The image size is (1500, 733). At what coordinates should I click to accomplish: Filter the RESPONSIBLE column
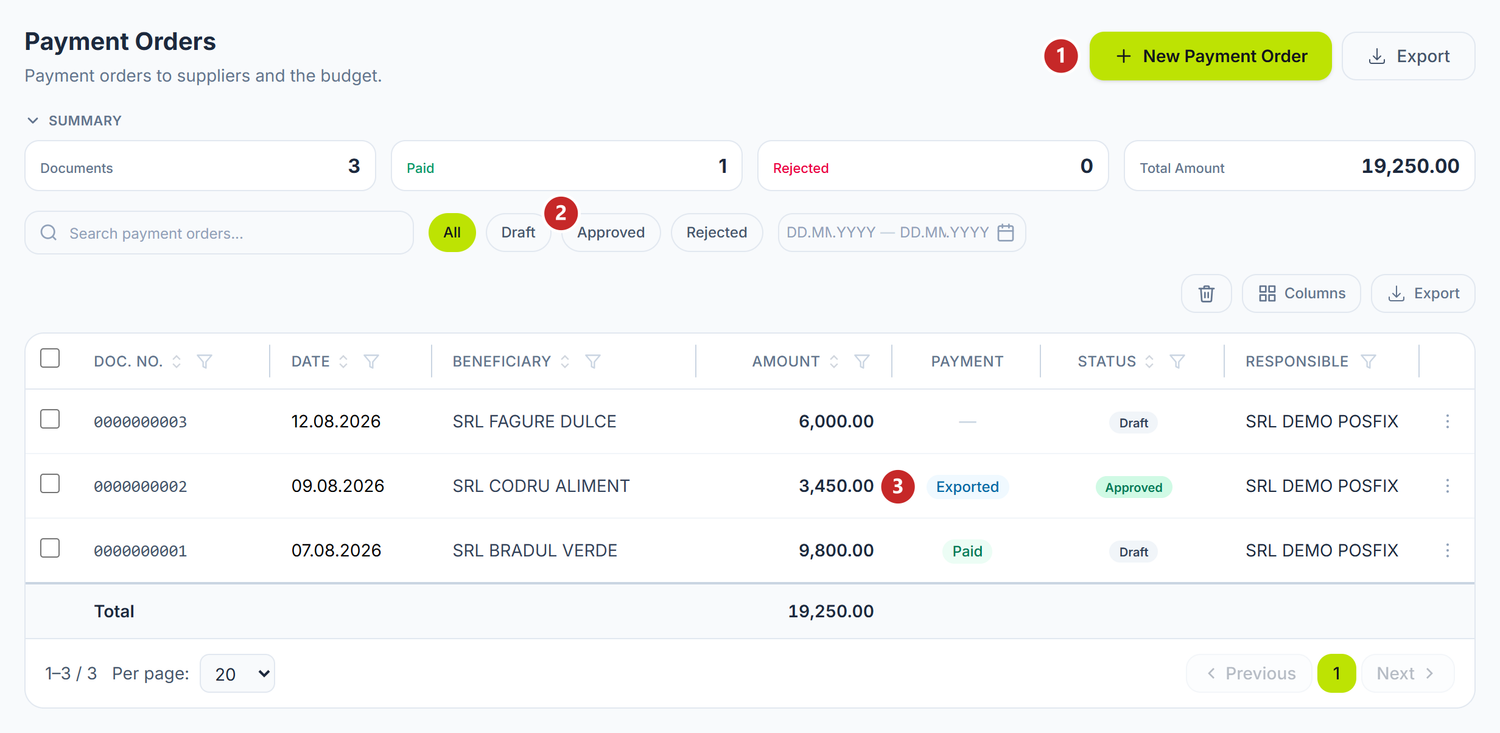1369,361
